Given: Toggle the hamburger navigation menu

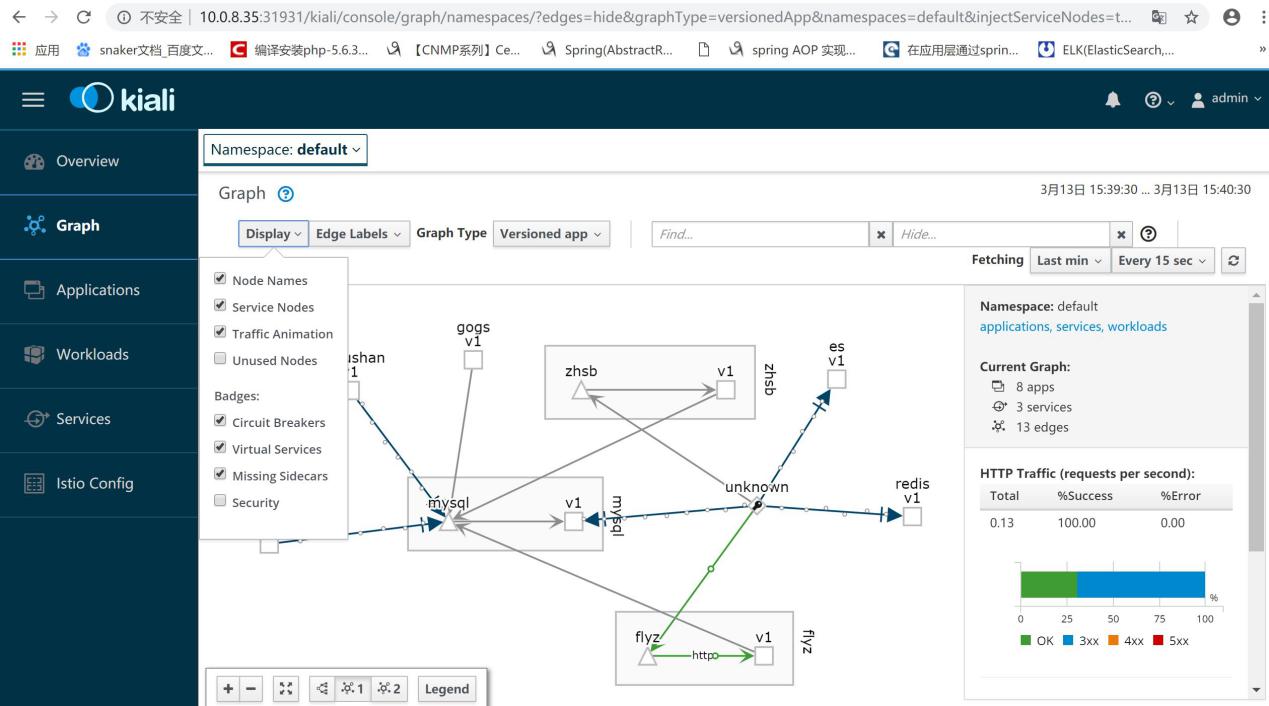Looking at the screenshot, I should coord(33,99).
